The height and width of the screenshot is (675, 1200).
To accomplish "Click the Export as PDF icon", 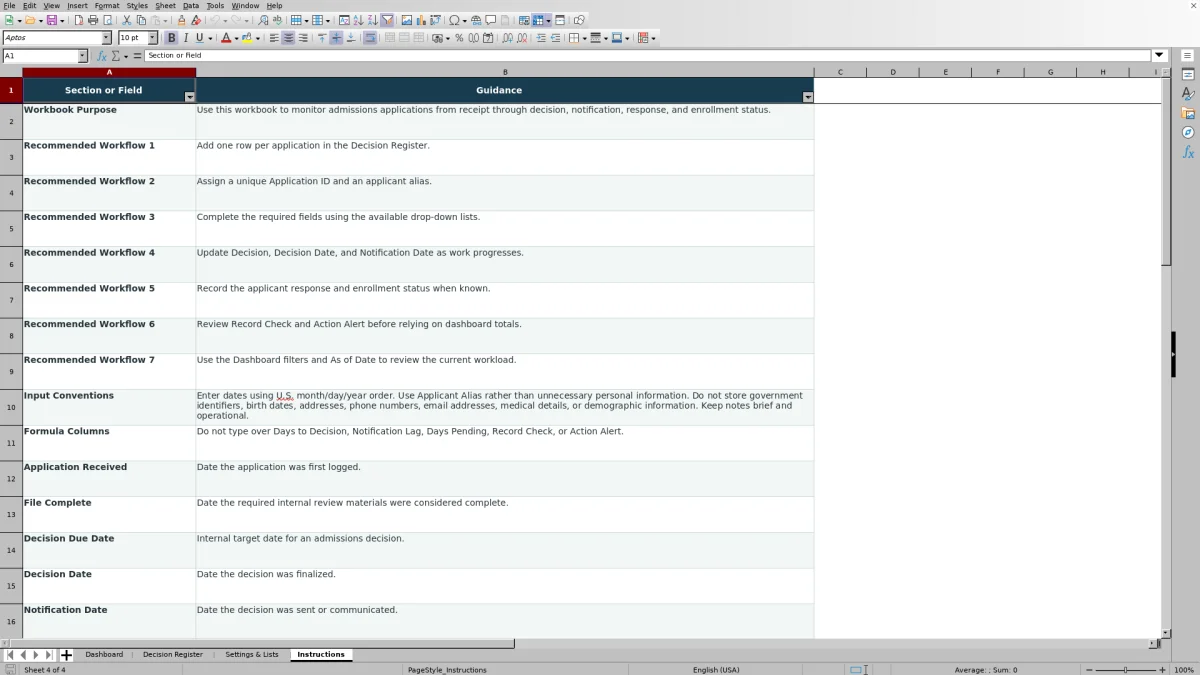I will (x=79, y=20).
